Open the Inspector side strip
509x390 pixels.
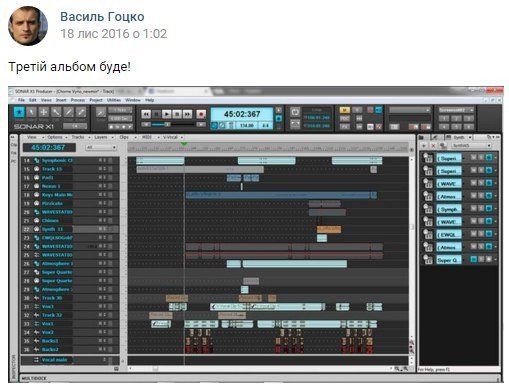14,366
